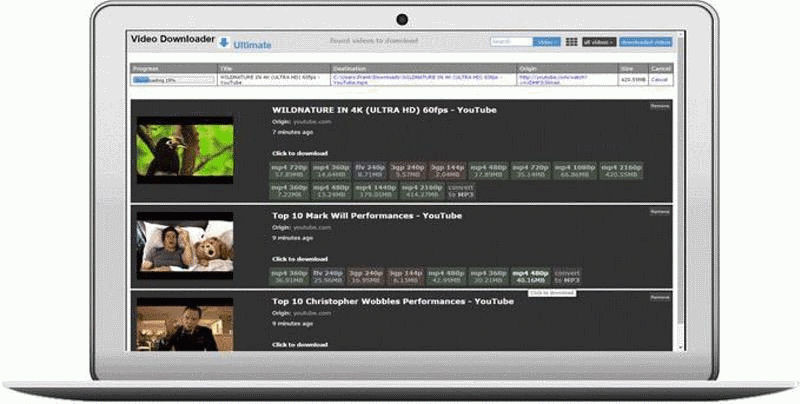
Task: Click youtube.com origin under Christopher Wobbles title
Action: click(312, 314)
